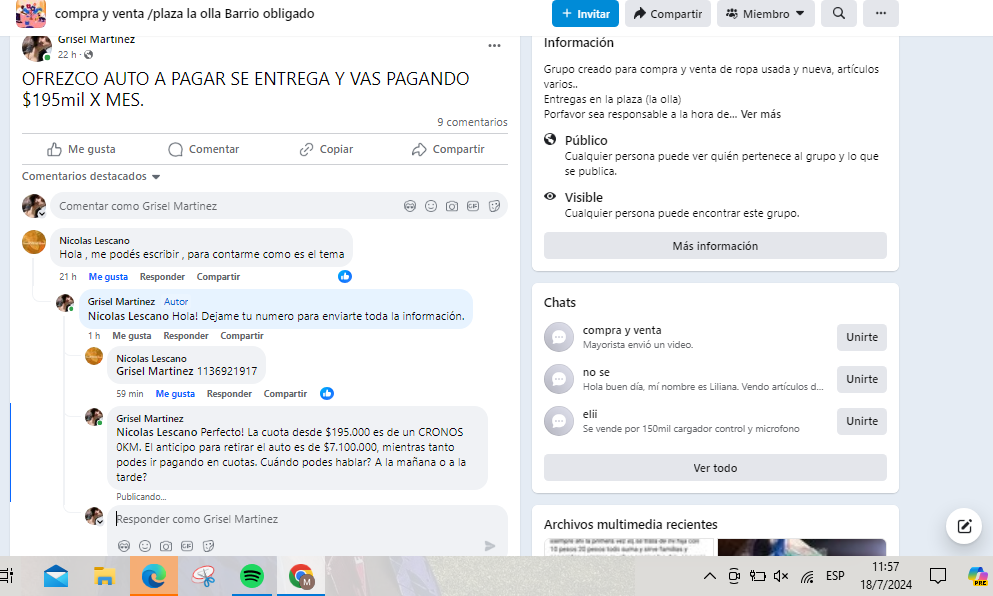
Task: Open the Comentarios destacados sort dropdown
Action: click(91, 177)
